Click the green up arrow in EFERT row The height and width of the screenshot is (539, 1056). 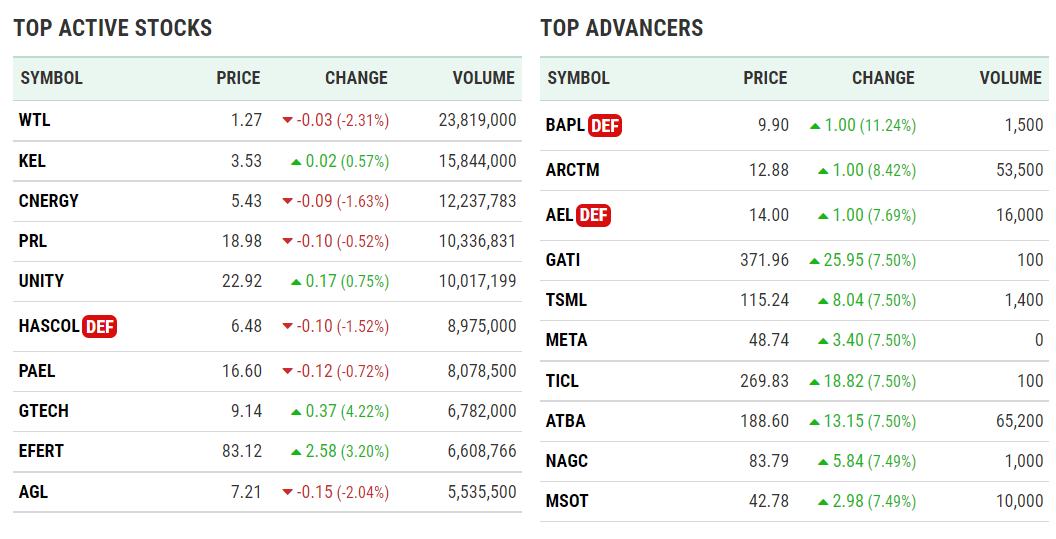click(x=296, y=452)
